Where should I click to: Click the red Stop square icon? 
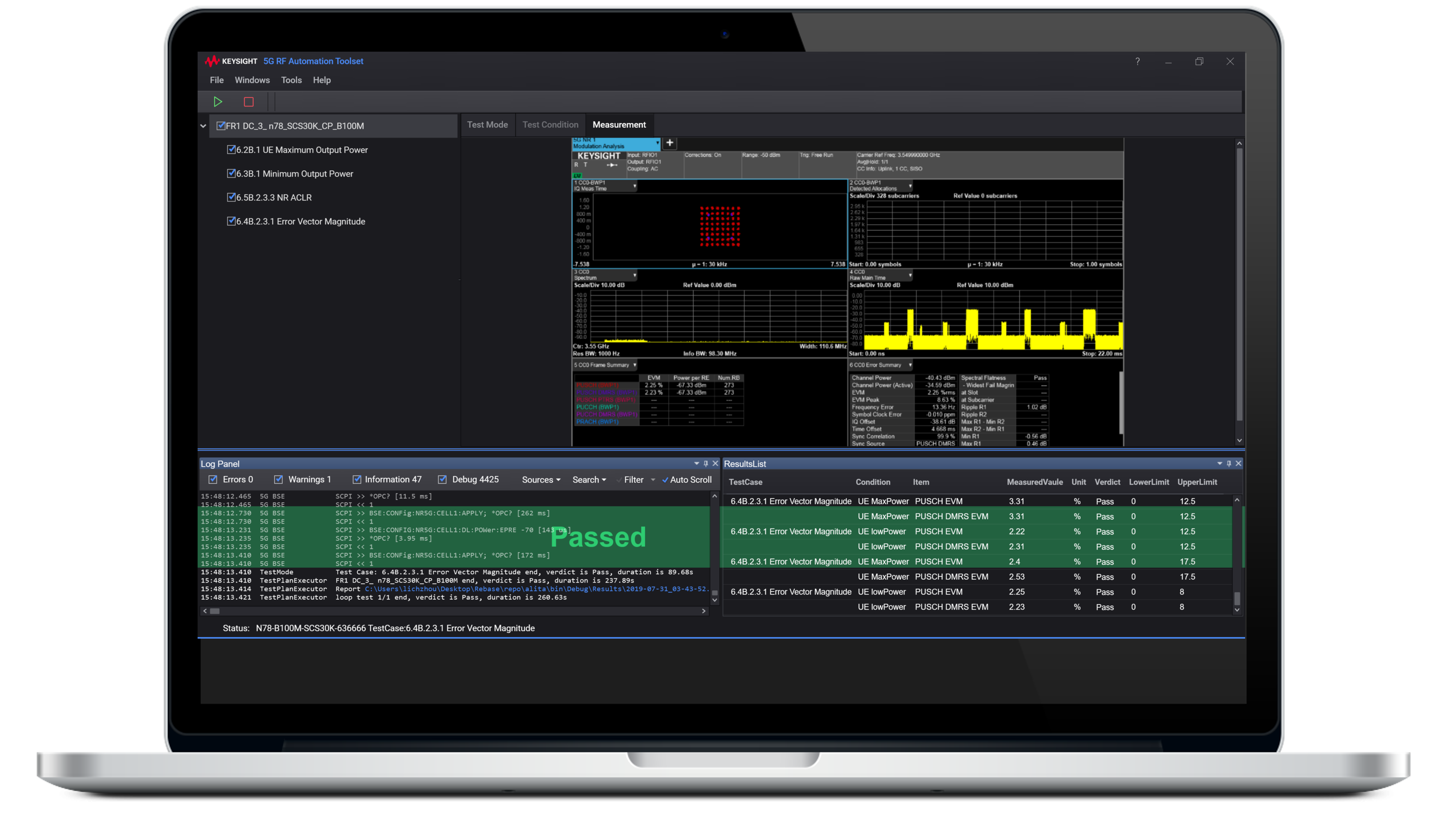click(249, 102)
